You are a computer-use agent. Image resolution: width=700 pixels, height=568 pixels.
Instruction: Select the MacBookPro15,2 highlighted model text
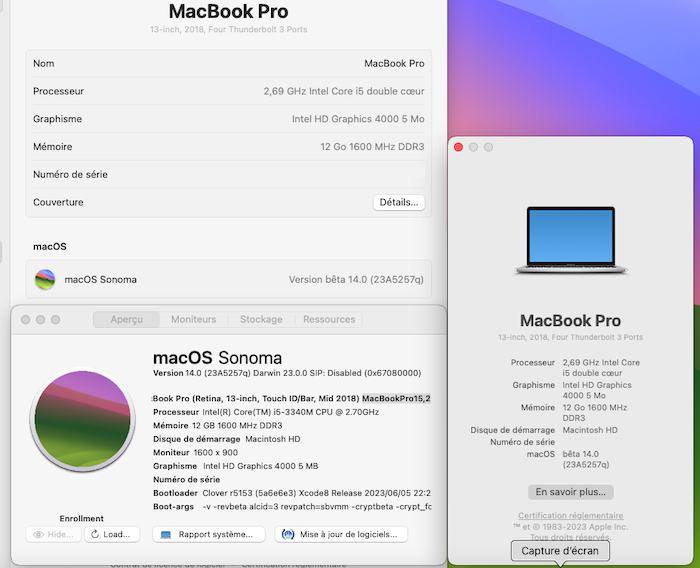[396, 398]
